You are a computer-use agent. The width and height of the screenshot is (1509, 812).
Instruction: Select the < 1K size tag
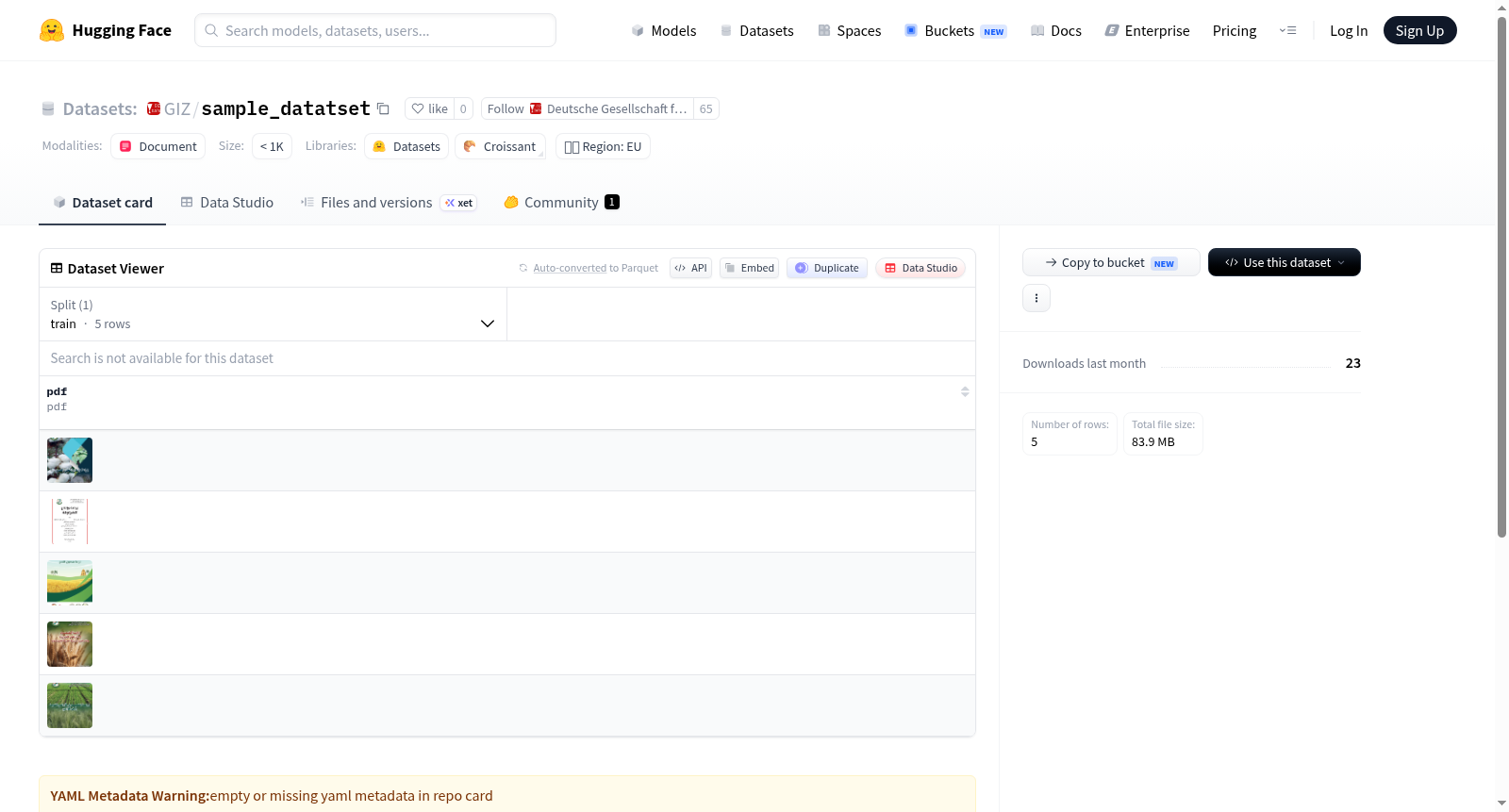[x=272, y=146]
